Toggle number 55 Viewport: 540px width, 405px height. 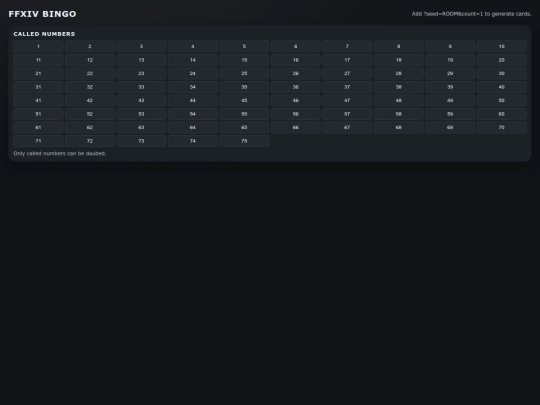pos(244,114)
